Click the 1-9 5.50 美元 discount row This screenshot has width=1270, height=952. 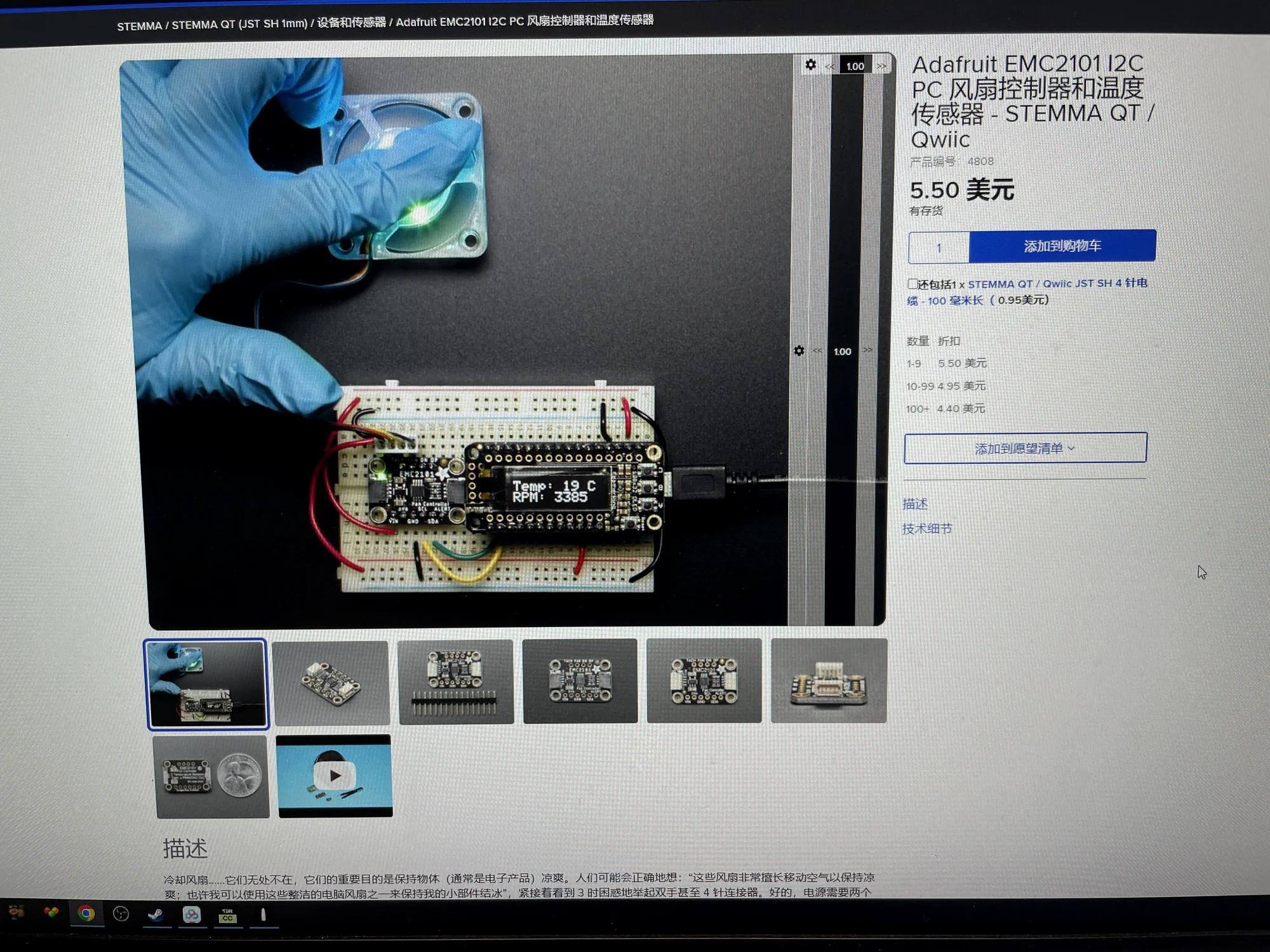pyautogui.click(x=947, y=363)
